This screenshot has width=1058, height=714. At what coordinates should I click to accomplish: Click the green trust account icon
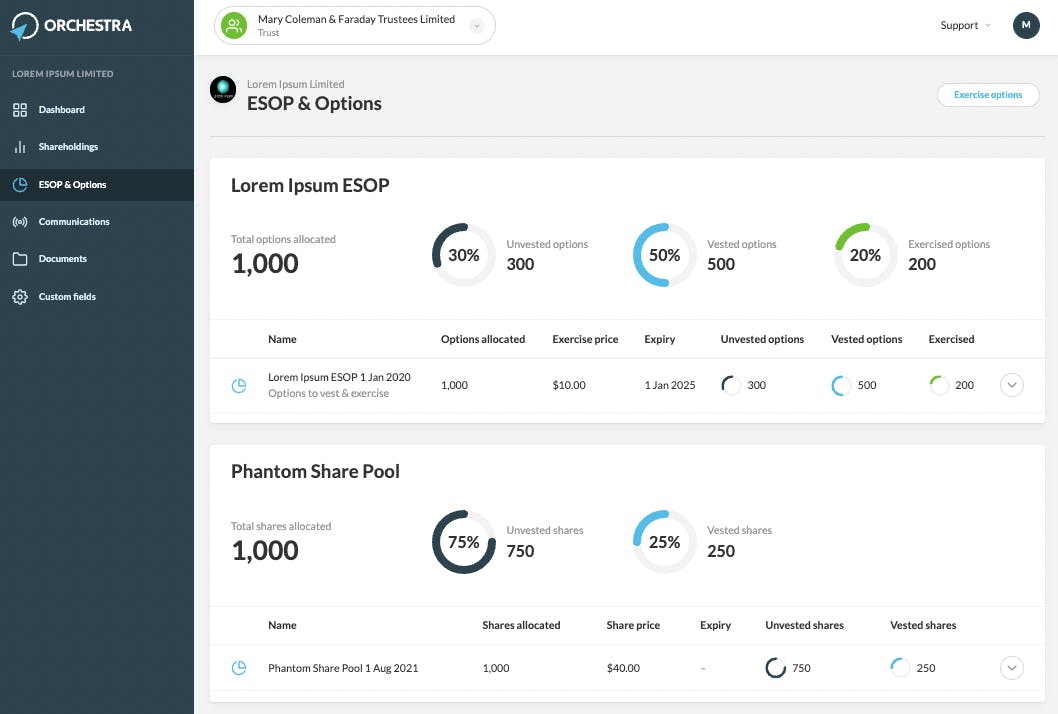coord(234,26)
